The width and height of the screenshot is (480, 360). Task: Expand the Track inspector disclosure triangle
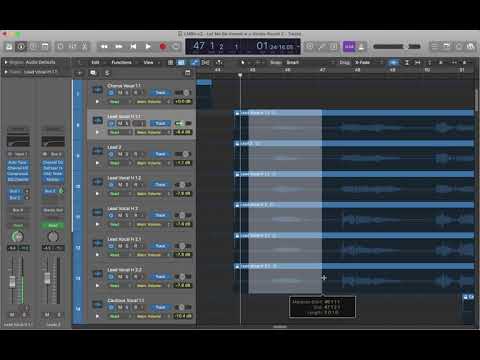pyautogui.click(x=6, y=72)
